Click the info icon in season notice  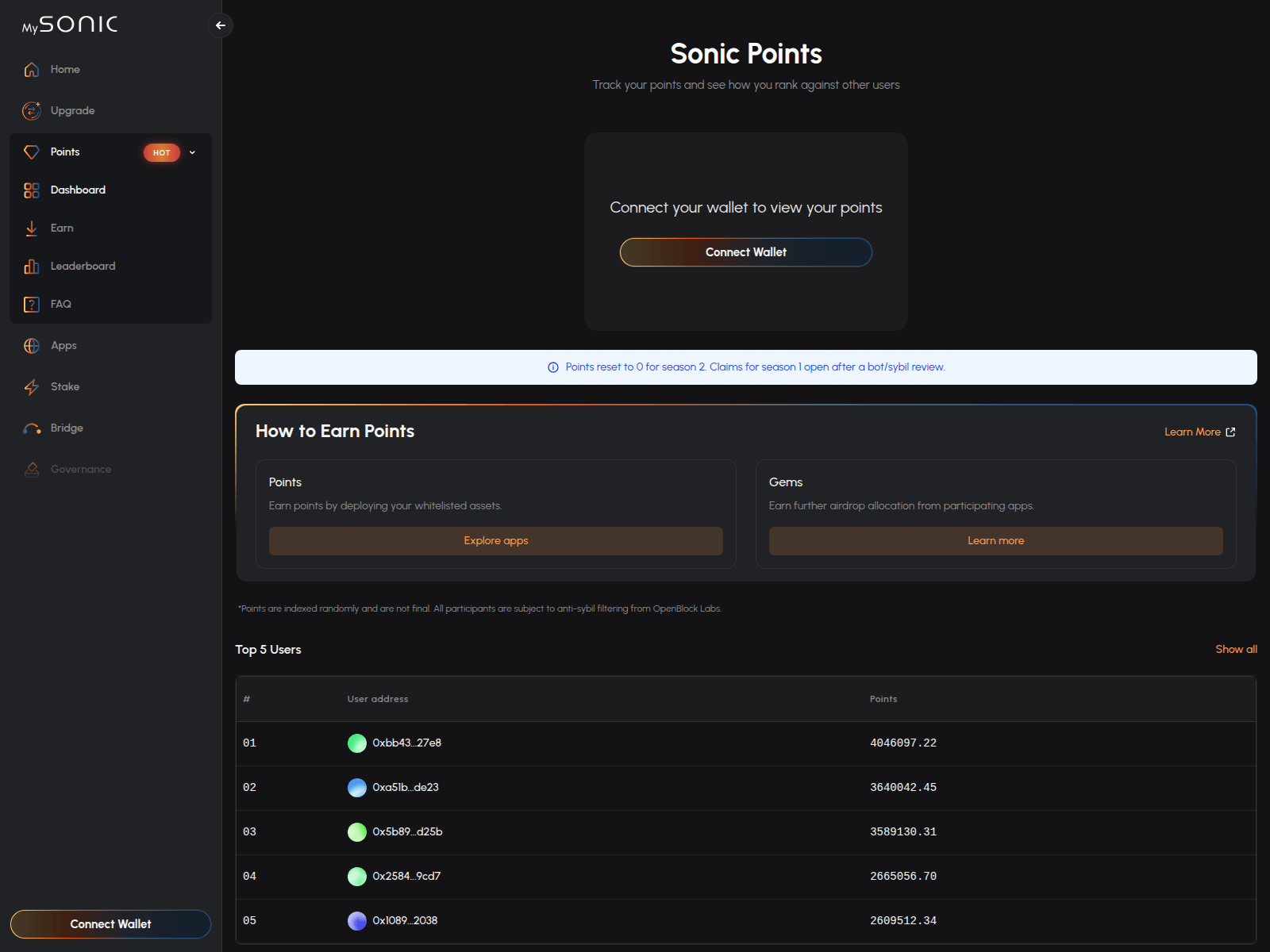553,367
